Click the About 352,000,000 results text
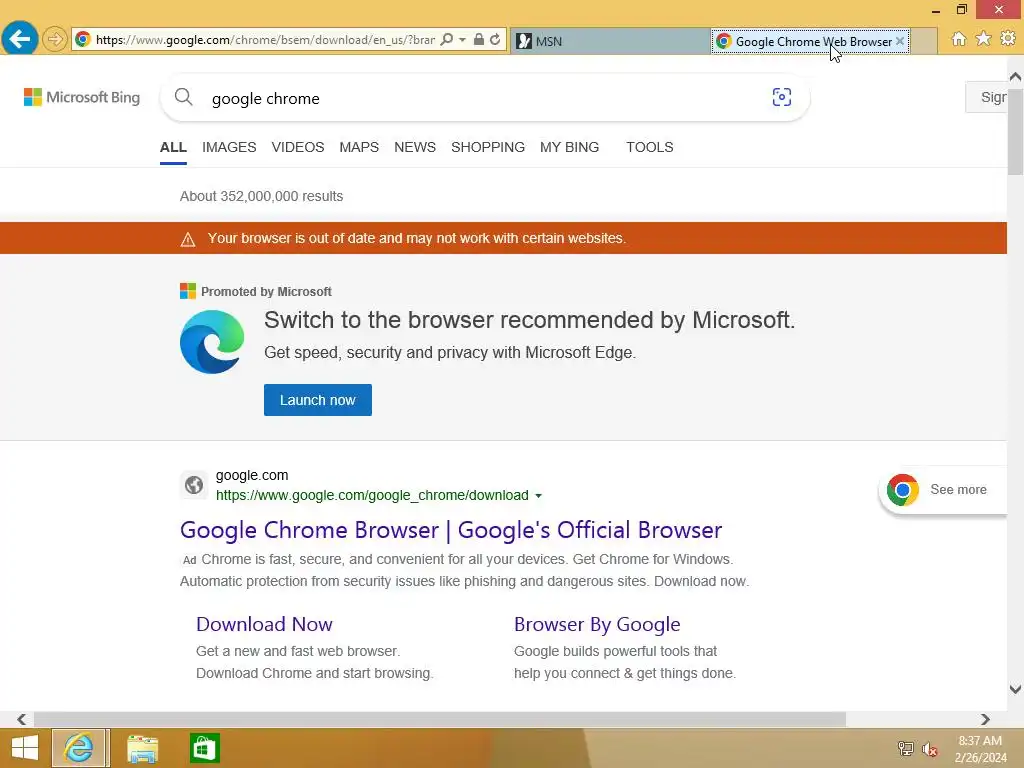The width and height of the screenshot is (1024, 768). point(261,197)
